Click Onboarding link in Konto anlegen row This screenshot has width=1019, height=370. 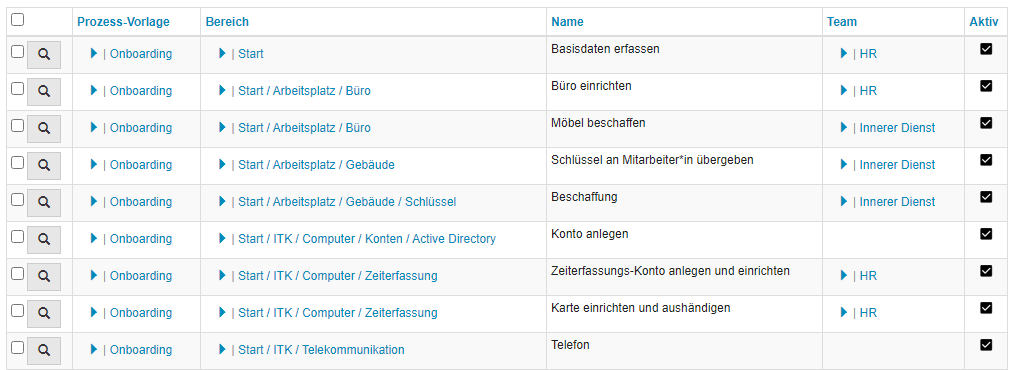tap(141, 239)
